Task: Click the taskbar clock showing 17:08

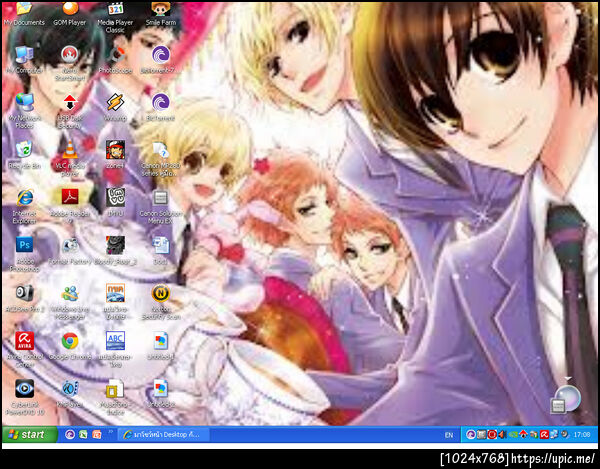Action: pos(582,435)
